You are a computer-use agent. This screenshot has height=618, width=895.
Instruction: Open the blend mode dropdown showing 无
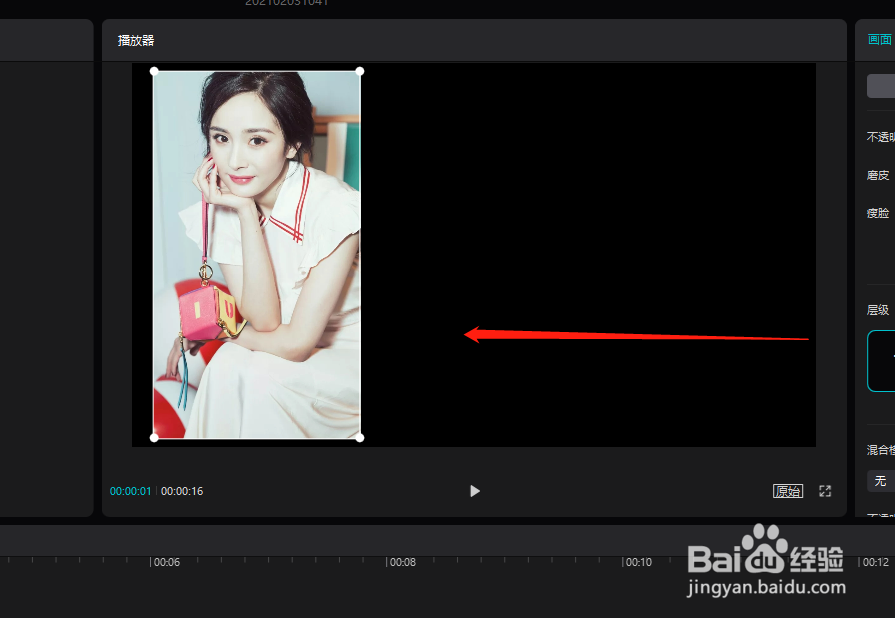coord(880,481)
